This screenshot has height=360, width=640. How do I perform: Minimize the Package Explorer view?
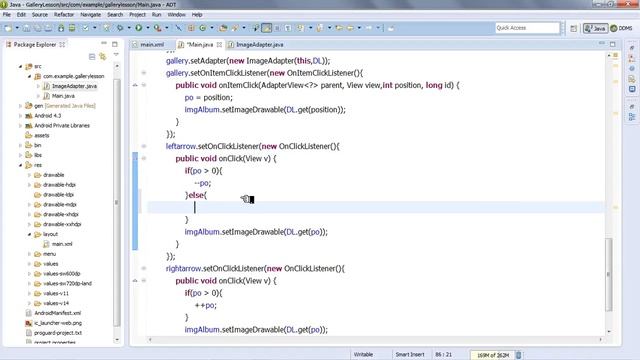click(x=104, y=44)
